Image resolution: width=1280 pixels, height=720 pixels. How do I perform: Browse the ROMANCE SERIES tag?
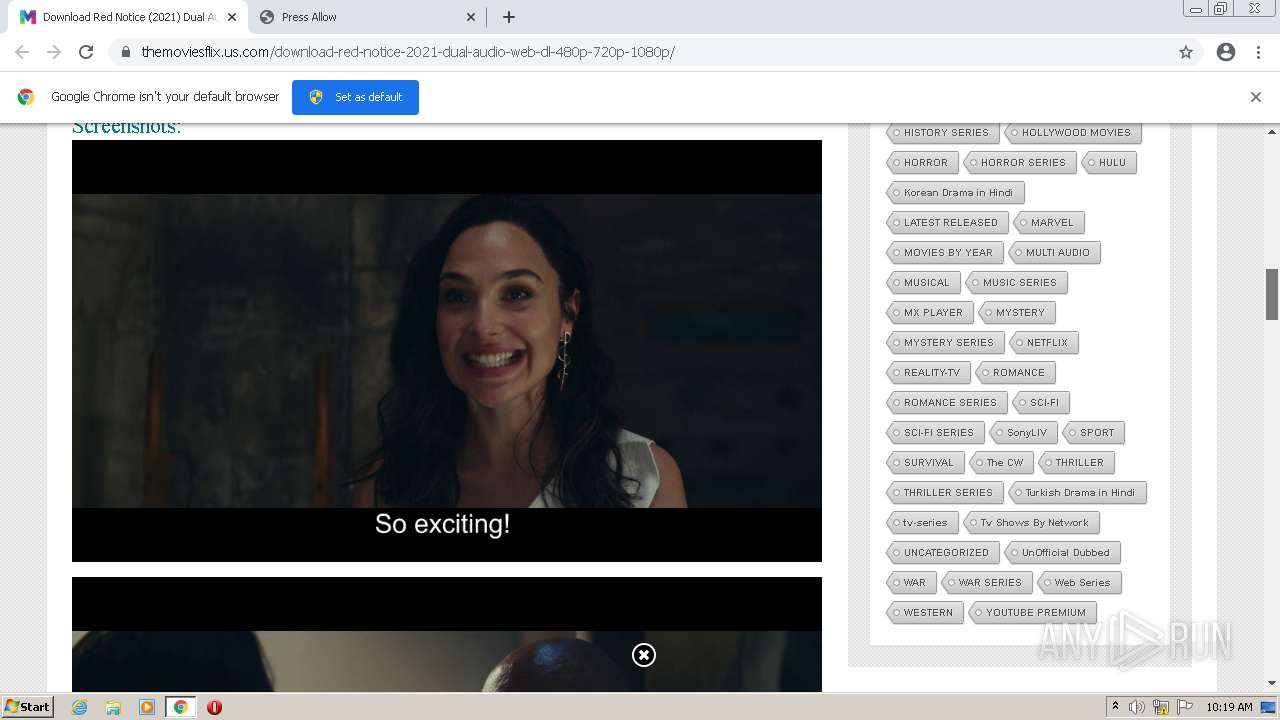tap(946, 402)
